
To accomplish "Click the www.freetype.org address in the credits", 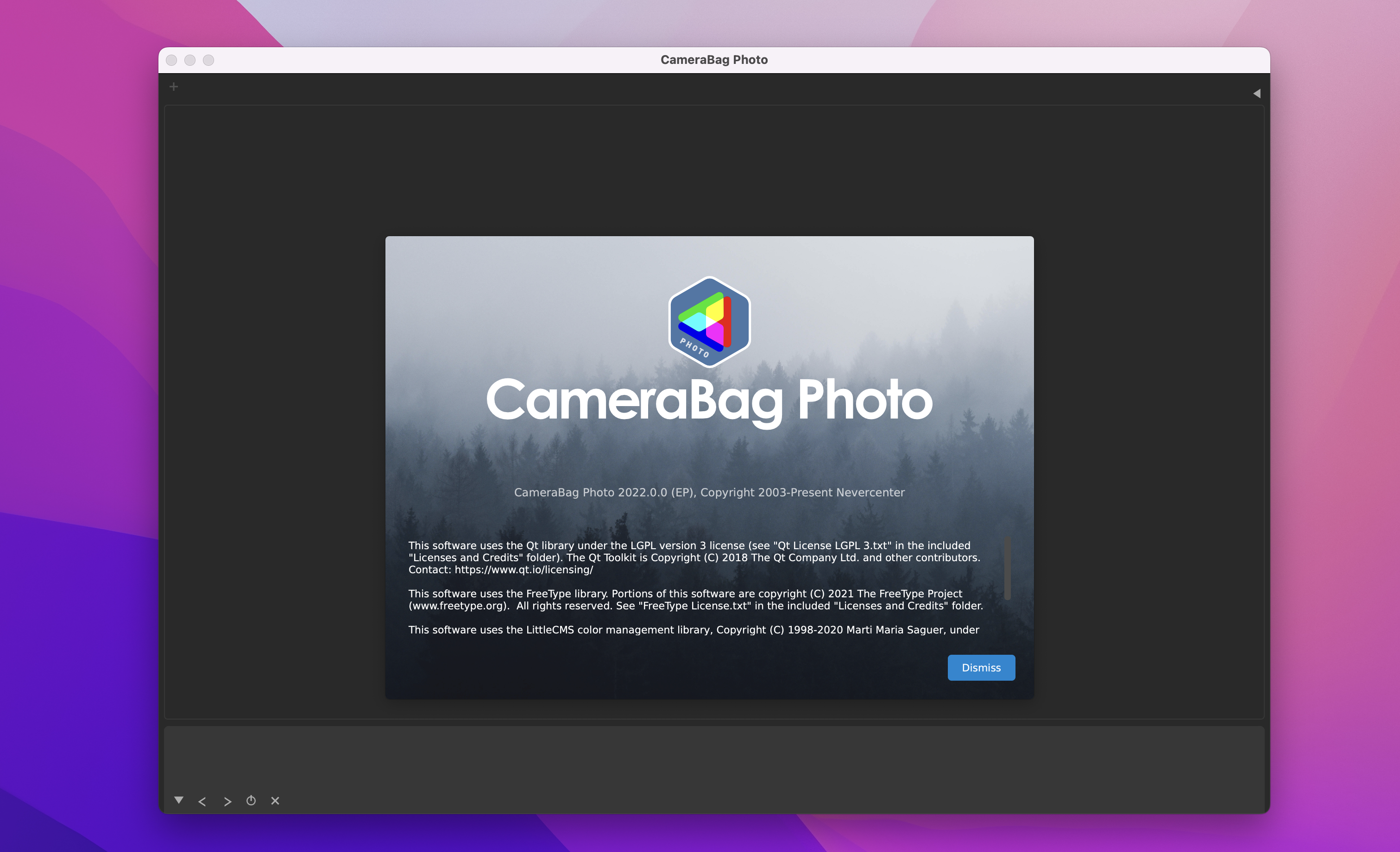I will [x=457, y=606].
